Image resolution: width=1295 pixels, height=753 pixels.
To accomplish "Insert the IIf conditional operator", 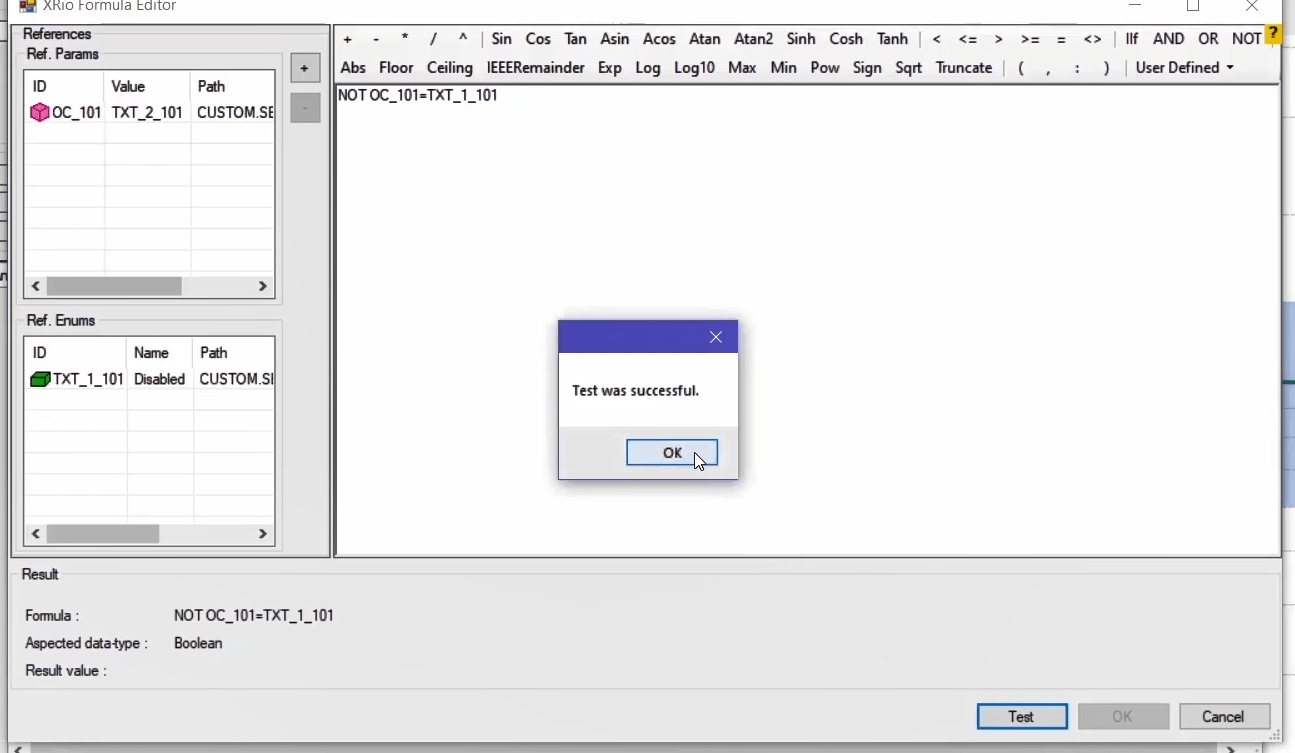I will (x=1131, y=39).
